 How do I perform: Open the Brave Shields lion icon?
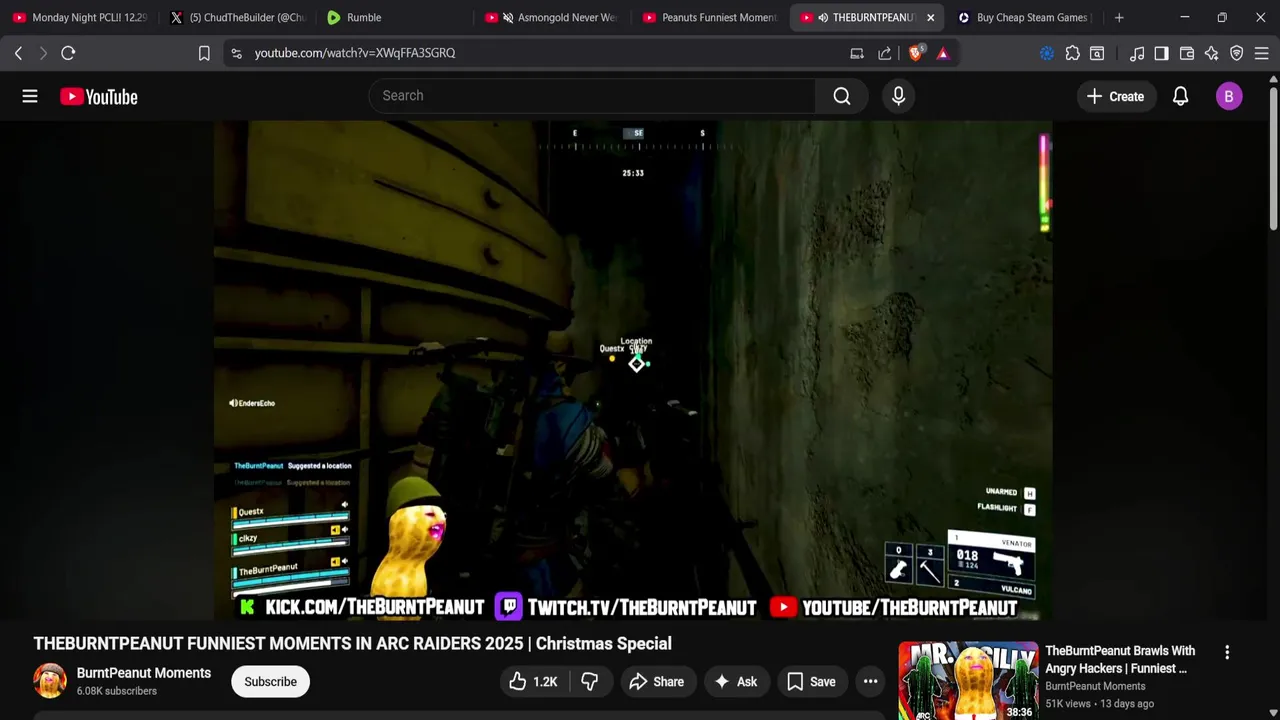[x=915, y=53]
